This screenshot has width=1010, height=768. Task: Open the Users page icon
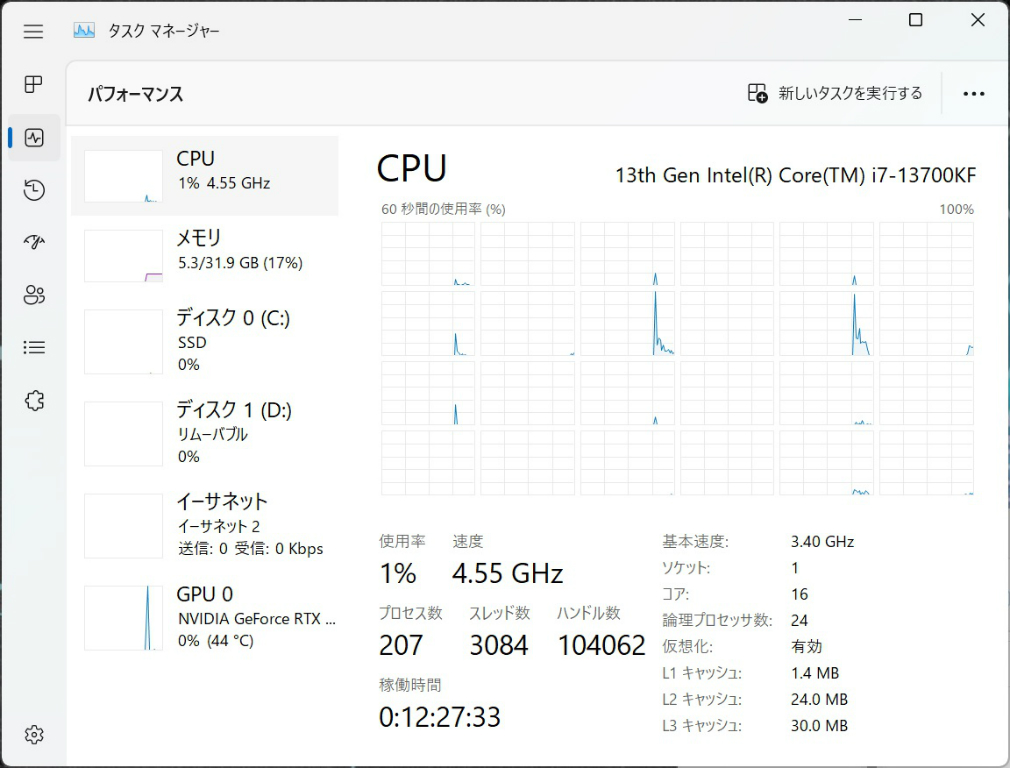(34, 295)
